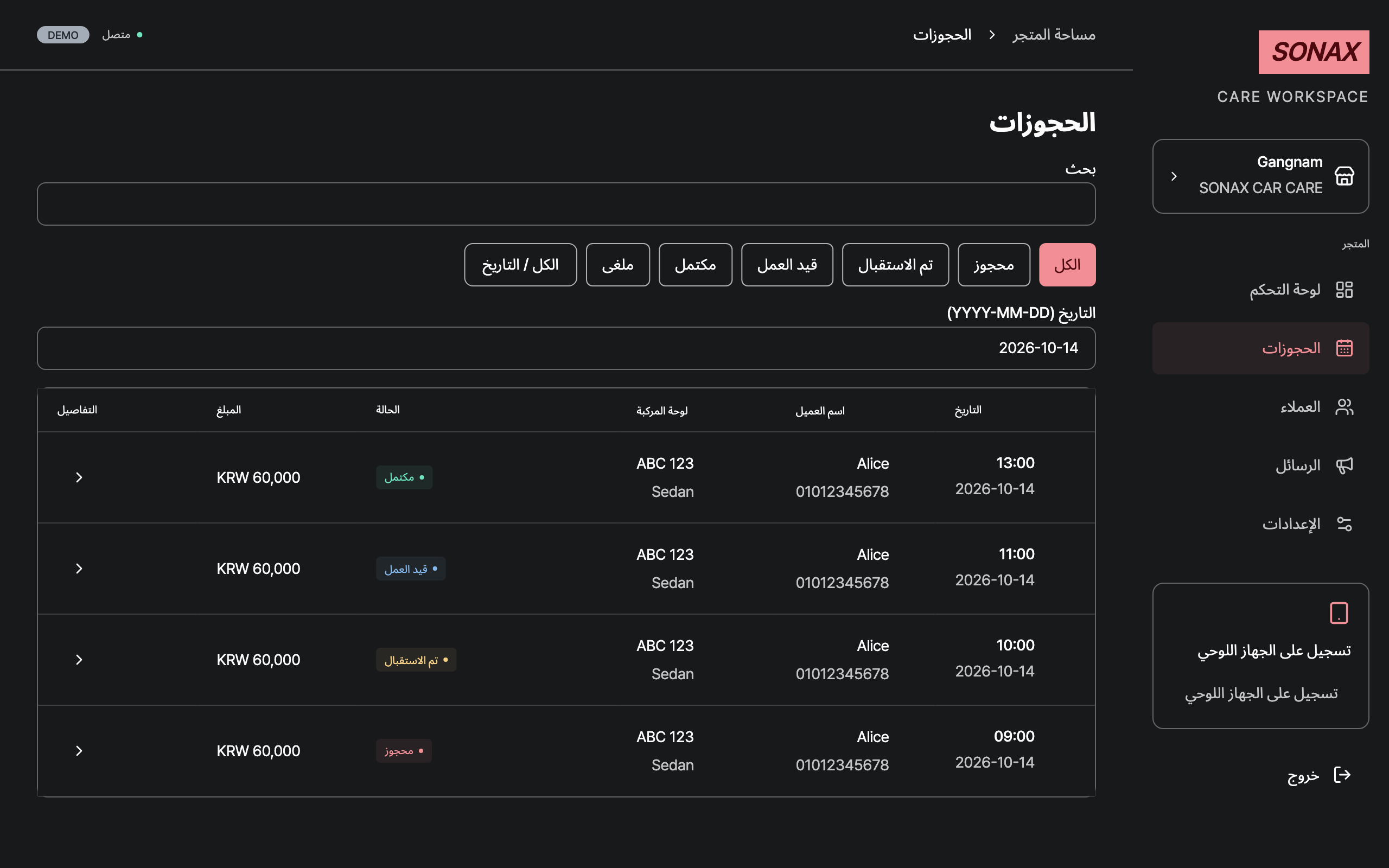Click the الكل / التاريخ button
The image size is (1389, 868).
tap(520, 265)
